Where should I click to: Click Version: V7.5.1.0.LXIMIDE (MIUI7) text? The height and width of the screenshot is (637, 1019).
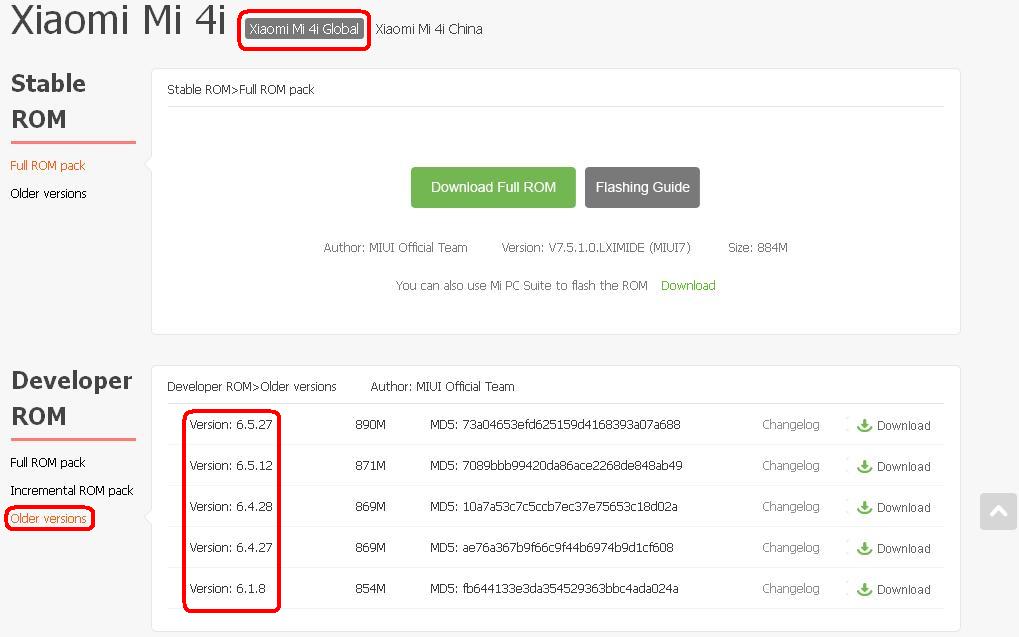coord(596,248)
